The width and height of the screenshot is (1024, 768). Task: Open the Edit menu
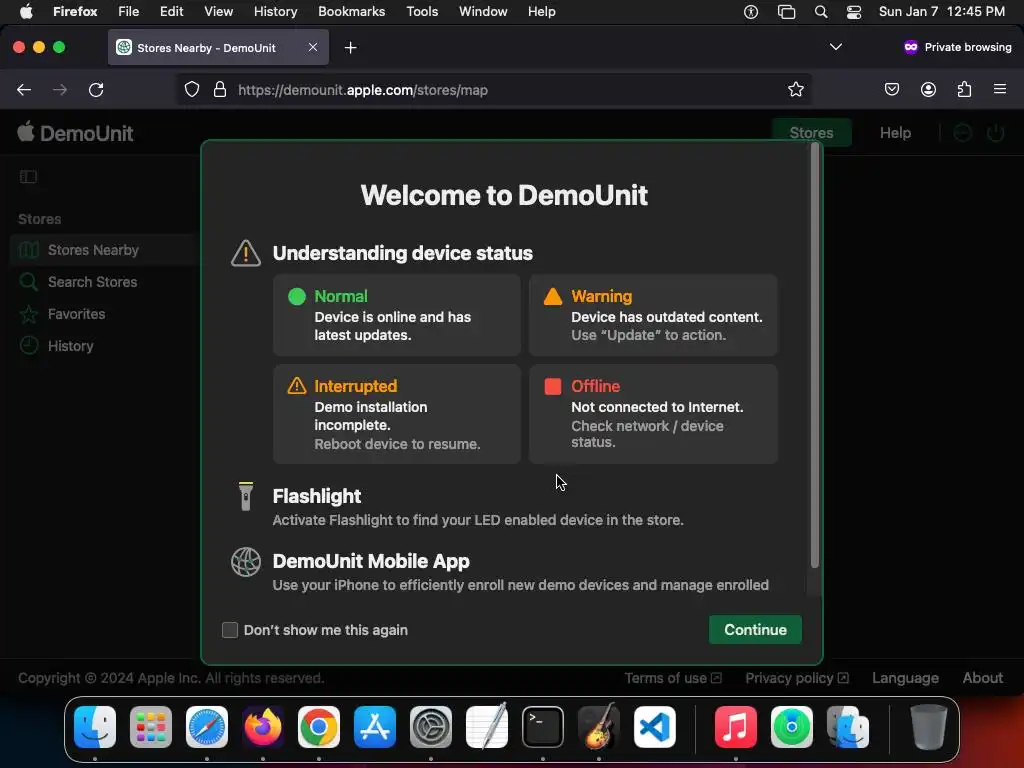pos(171,11)
